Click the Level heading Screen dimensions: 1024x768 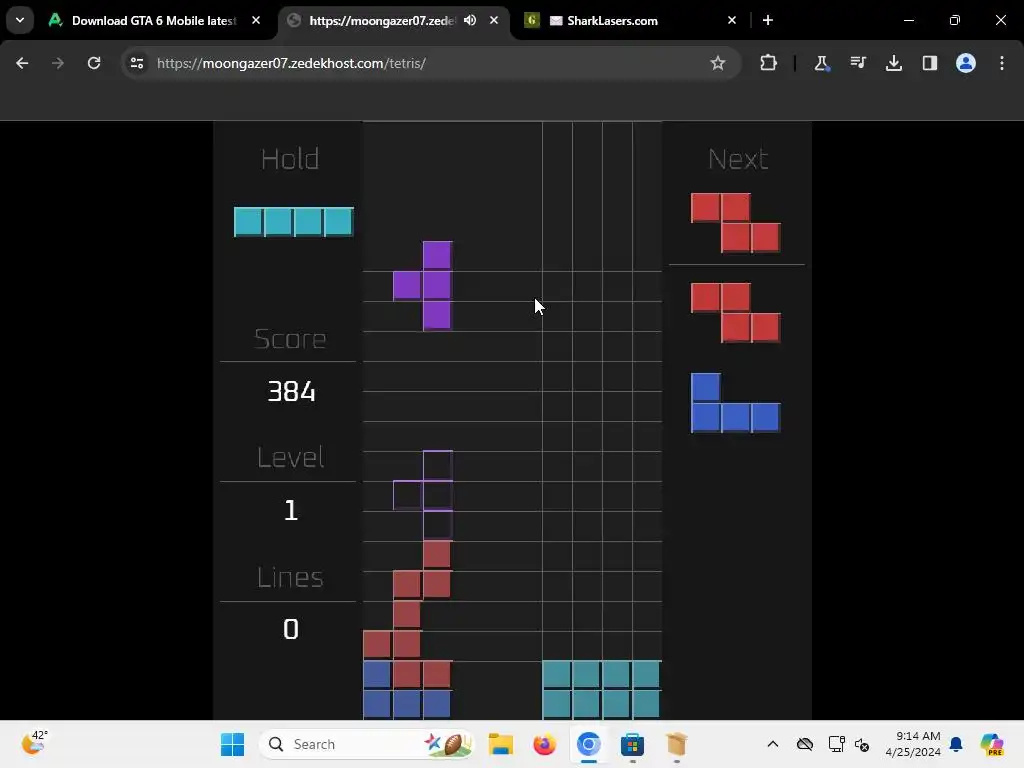point(291,458)
